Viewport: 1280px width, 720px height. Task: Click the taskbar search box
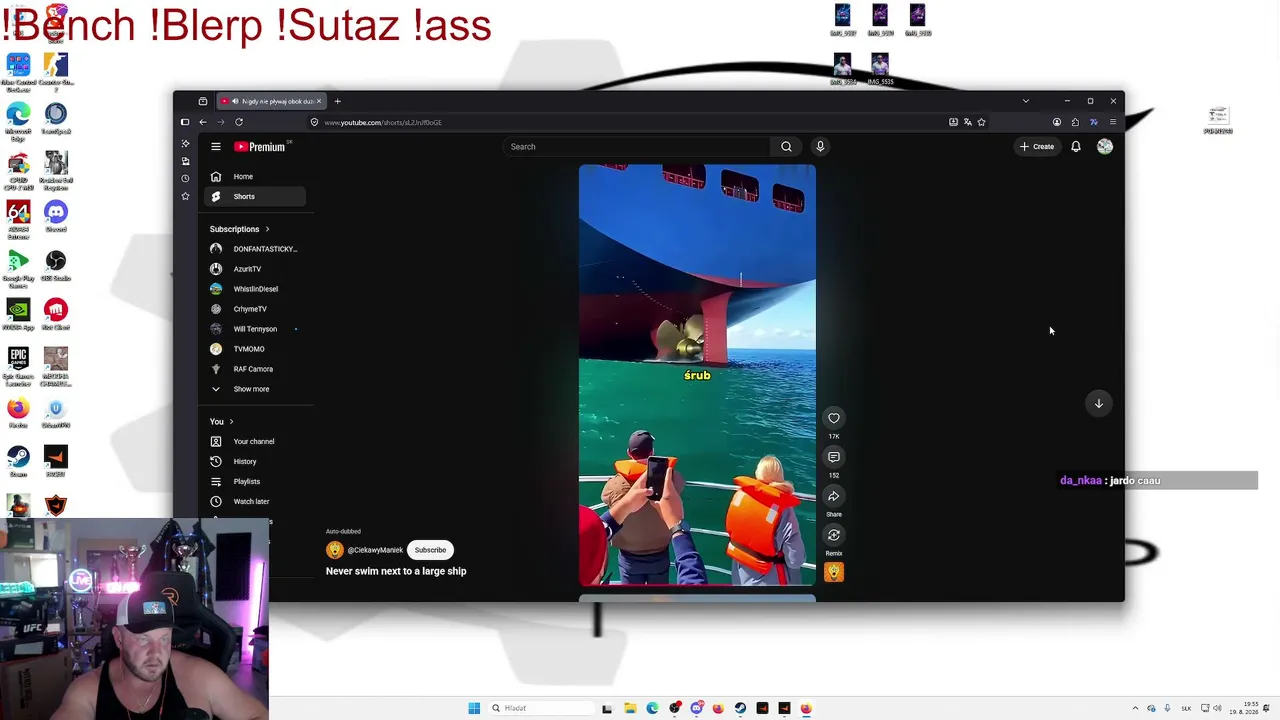tap(540, 708)
